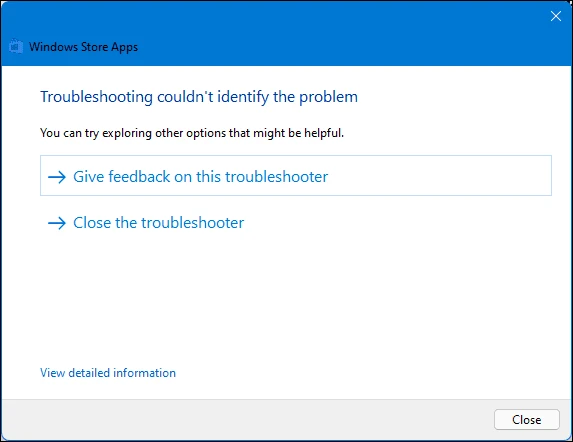Click the word helpful in the description text
Screen dimensions: 573x442
point(324,133)
